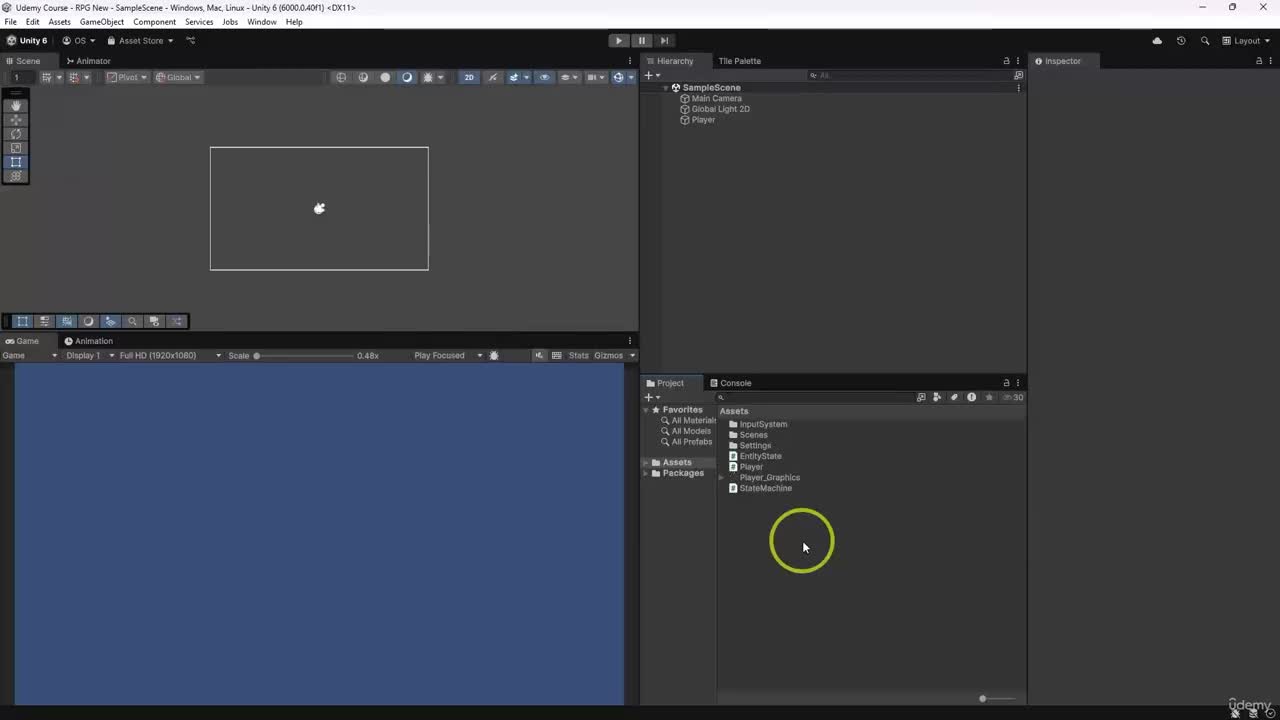The height and width of the screenshot is (720, 1280).
Task: Open the GameObject menu
Action: tap(102, 22)
